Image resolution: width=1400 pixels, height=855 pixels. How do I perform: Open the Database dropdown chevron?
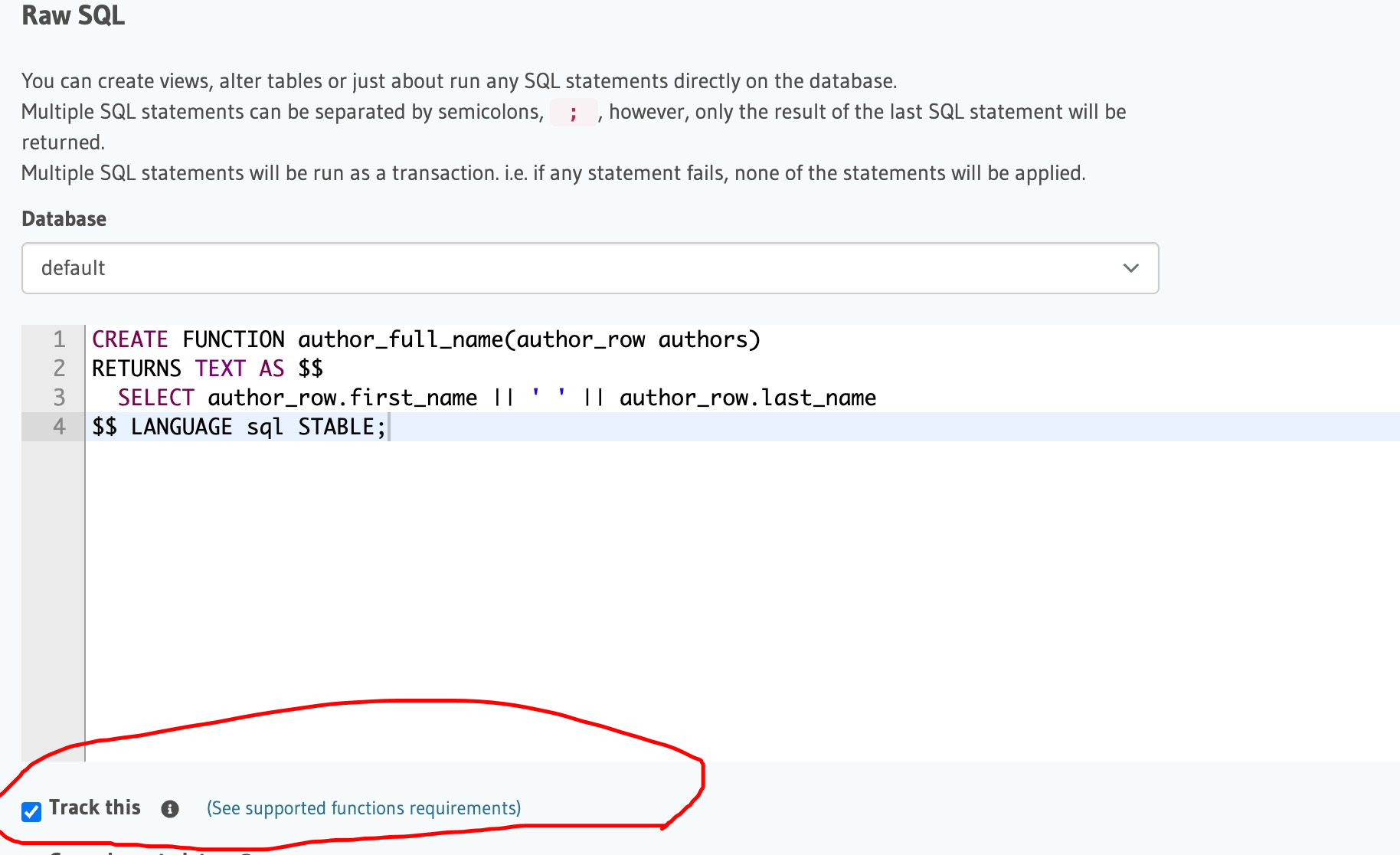tap(1131, 268)
